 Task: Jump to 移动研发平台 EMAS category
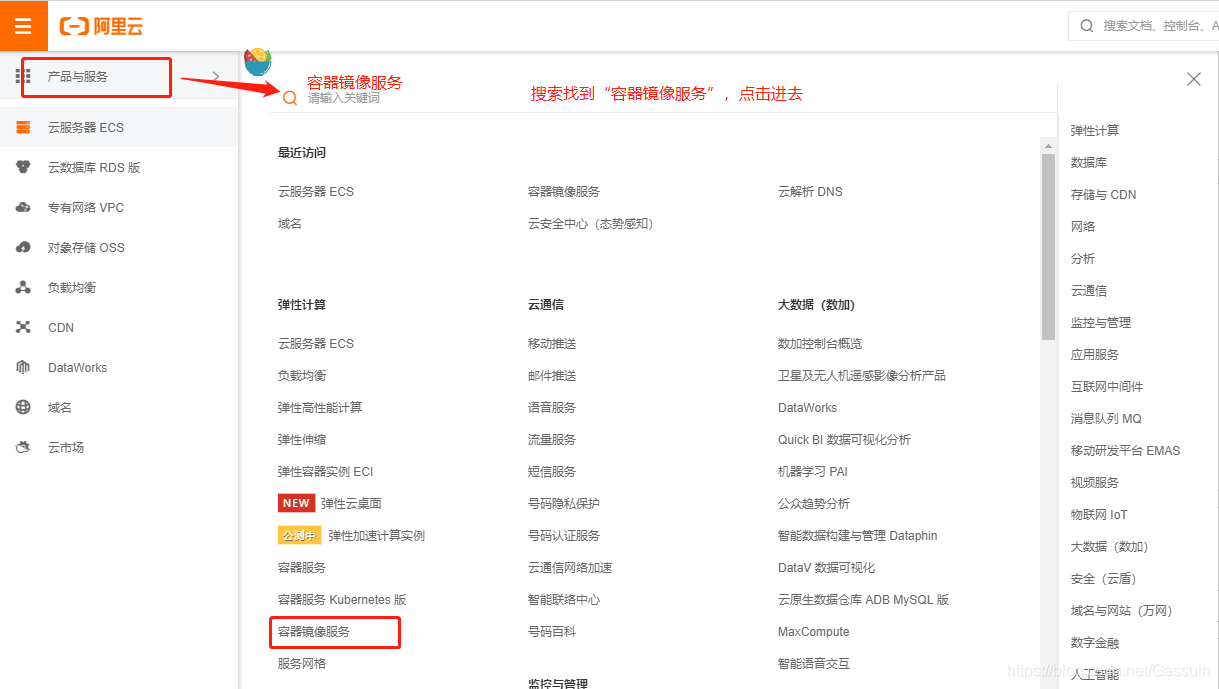[x=1125, y=451]
